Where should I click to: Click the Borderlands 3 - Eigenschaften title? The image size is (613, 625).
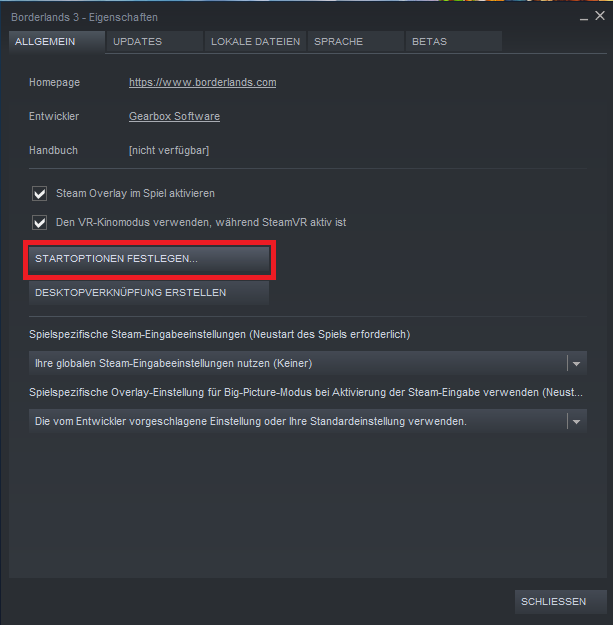(x=84, y=18)
